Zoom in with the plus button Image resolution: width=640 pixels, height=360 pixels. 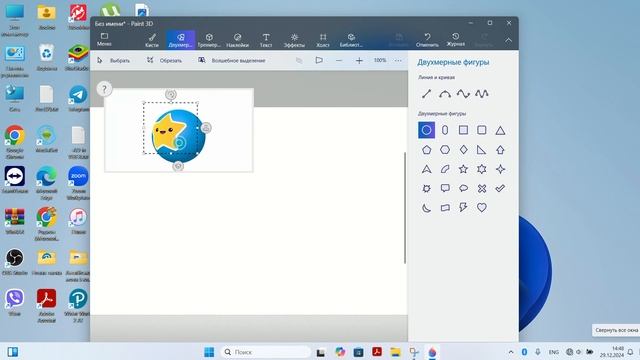click(x=359, y=60)
